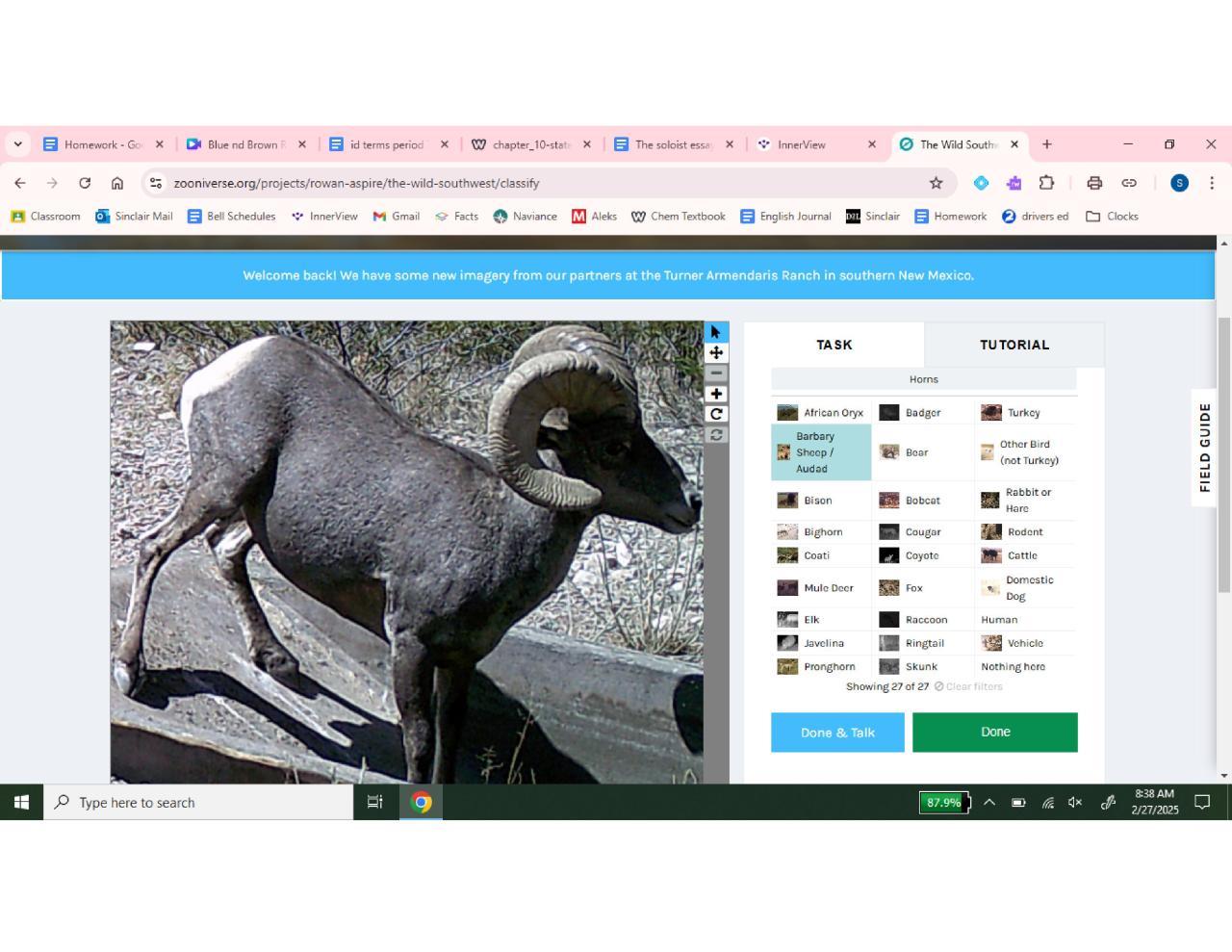Select Pronghorn in the list

[x=821, y=666]
